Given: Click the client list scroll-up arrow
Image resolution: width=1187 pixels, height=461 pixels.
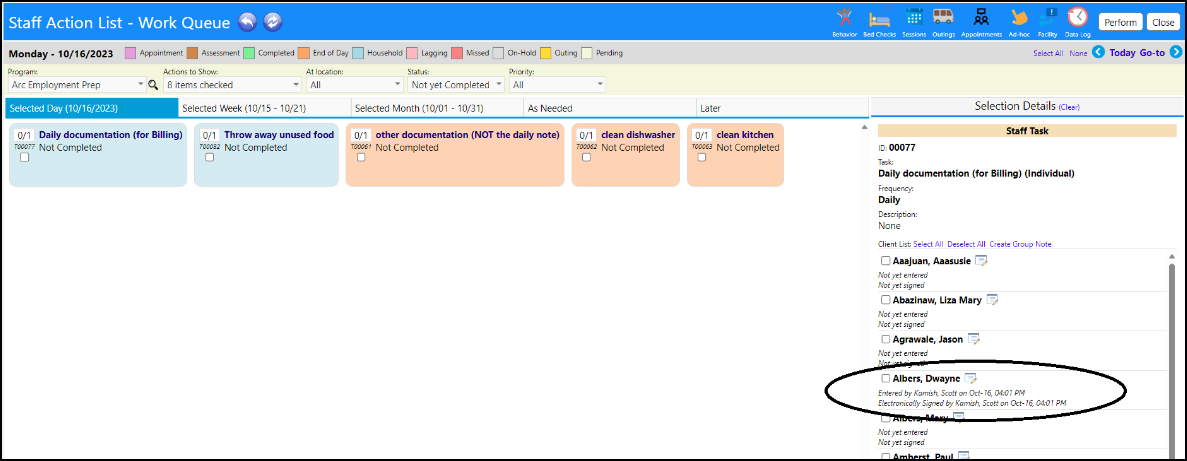Looking at the screenshot, I should point(1173,258).
